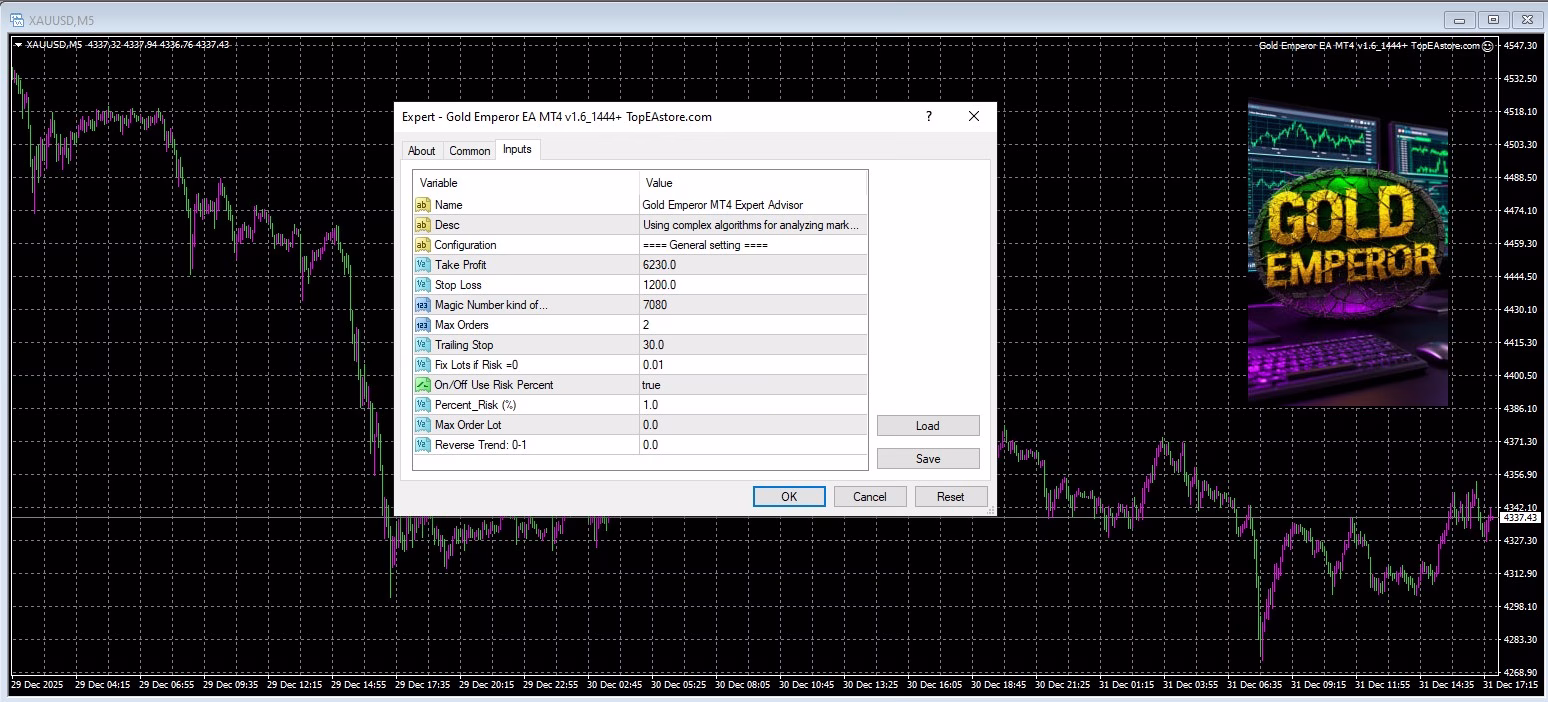Image resolution: width=1548 pixels, height=702 pixels.
Task: Click the double icon beside Fix Lots
Action: pyautogui.click(x=422, y=365)
